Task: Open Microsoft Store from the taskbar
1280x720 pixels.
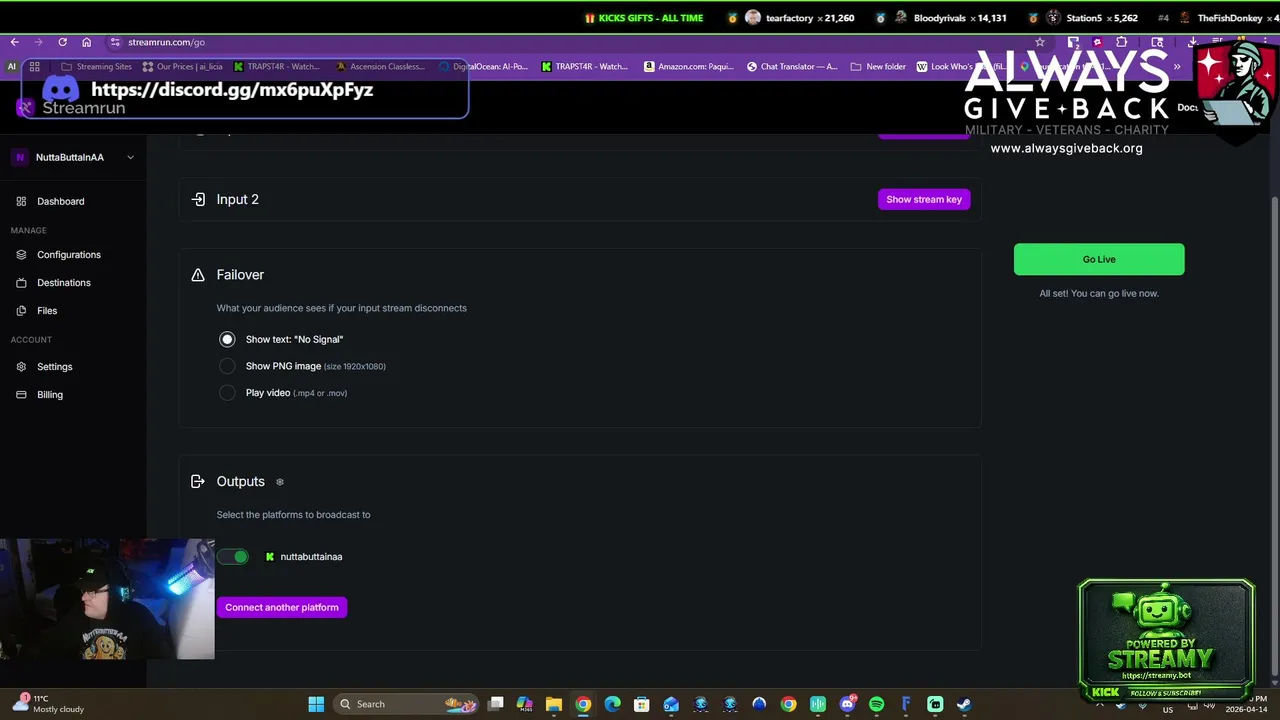Action: click(642, 704)
